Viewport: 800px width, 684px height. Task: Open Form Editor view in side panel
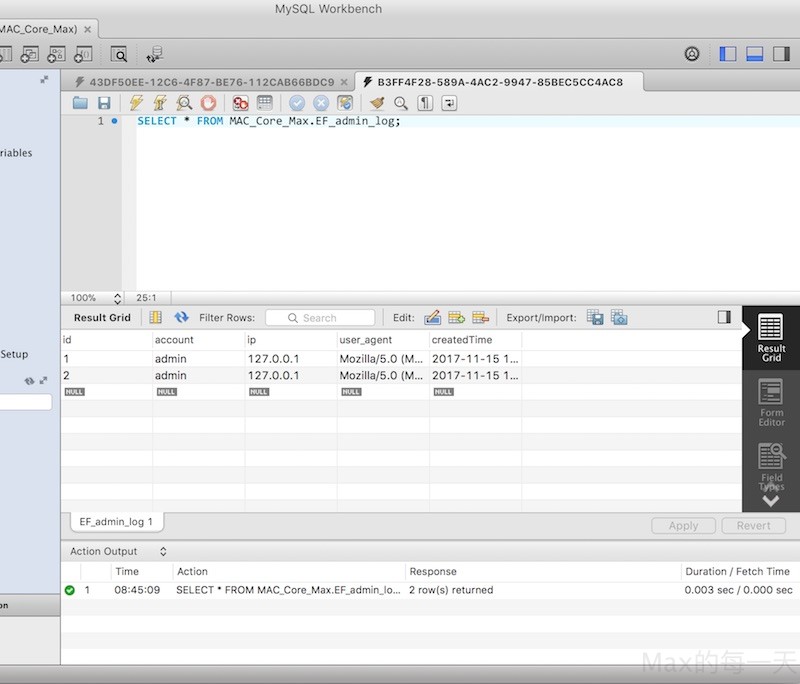pos(771,402)
